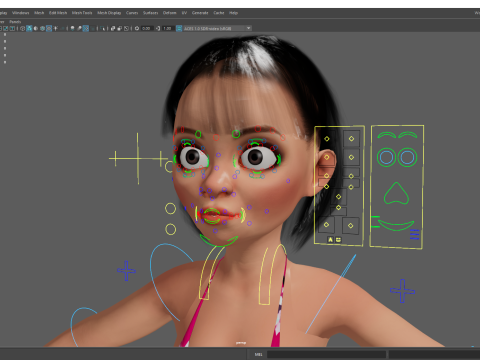Image resolution: width=480 pixels, height=360 pixels.
Task: Select right blue eye circle in face panel
Action: click(x=407, y=157)
